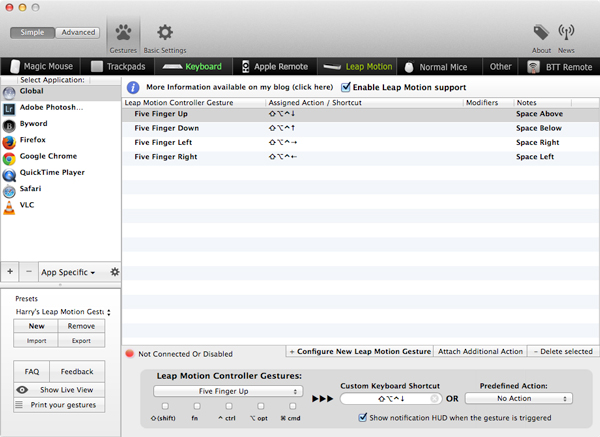The height and width of the screenshot is (437, 600).
Task: Click Export preset button
Action: pos(81,340)
